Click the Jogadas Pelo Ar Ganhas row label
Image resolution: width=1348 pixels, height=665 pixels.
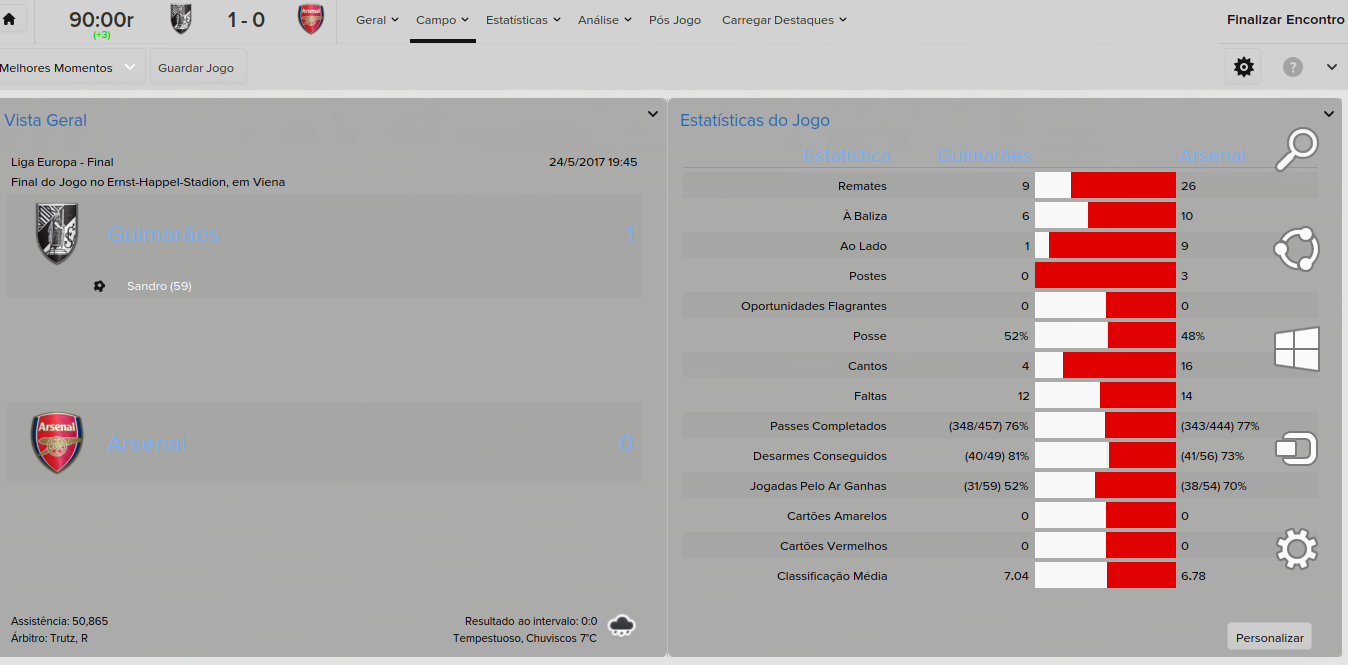click(818, 486)
